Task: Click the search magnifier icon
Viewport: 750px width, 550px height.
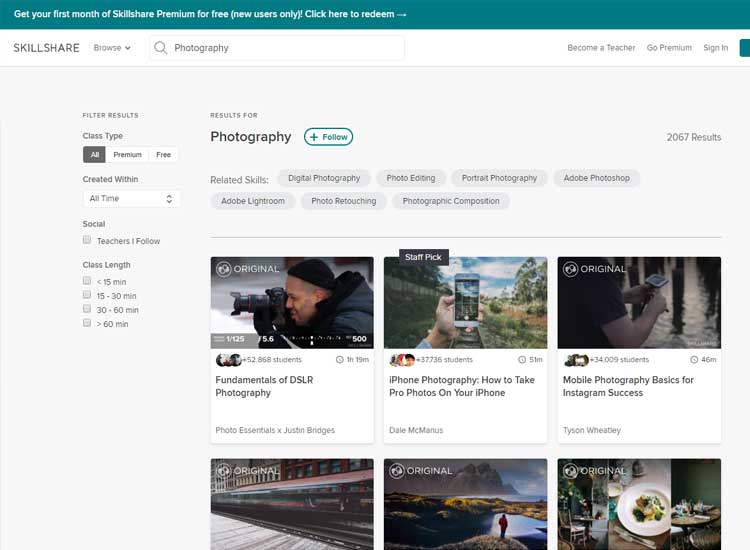Action: pyautogui.click(x=161, y=47)
